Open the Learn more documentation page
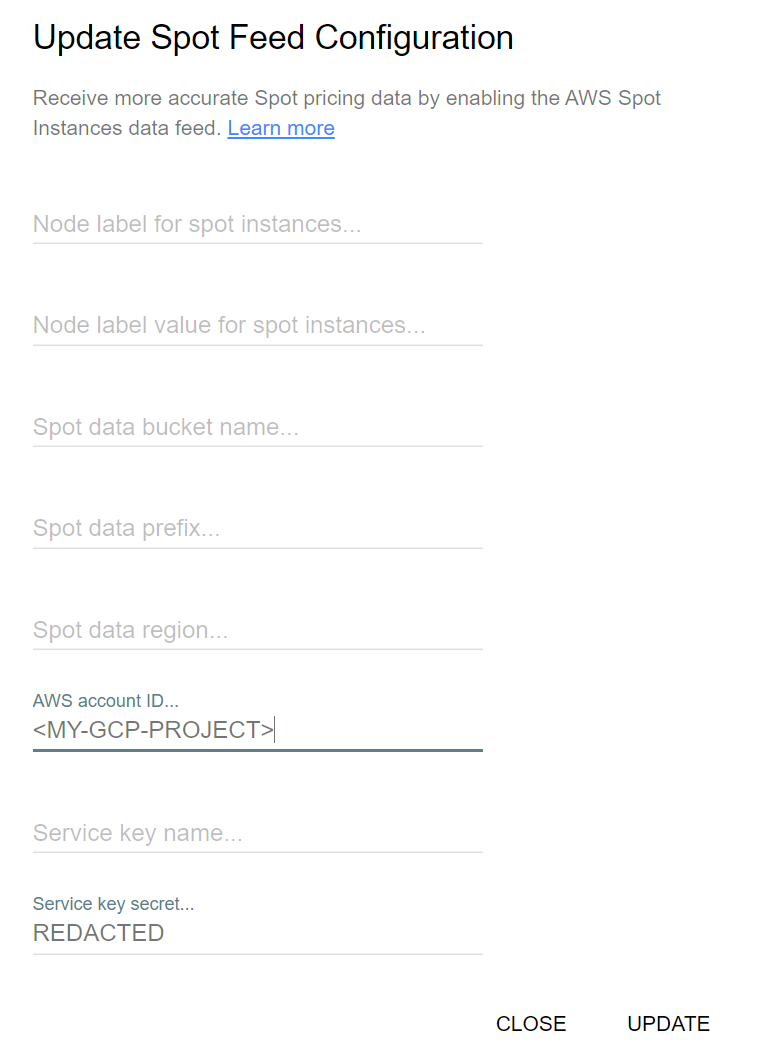 tap(280, 128)
